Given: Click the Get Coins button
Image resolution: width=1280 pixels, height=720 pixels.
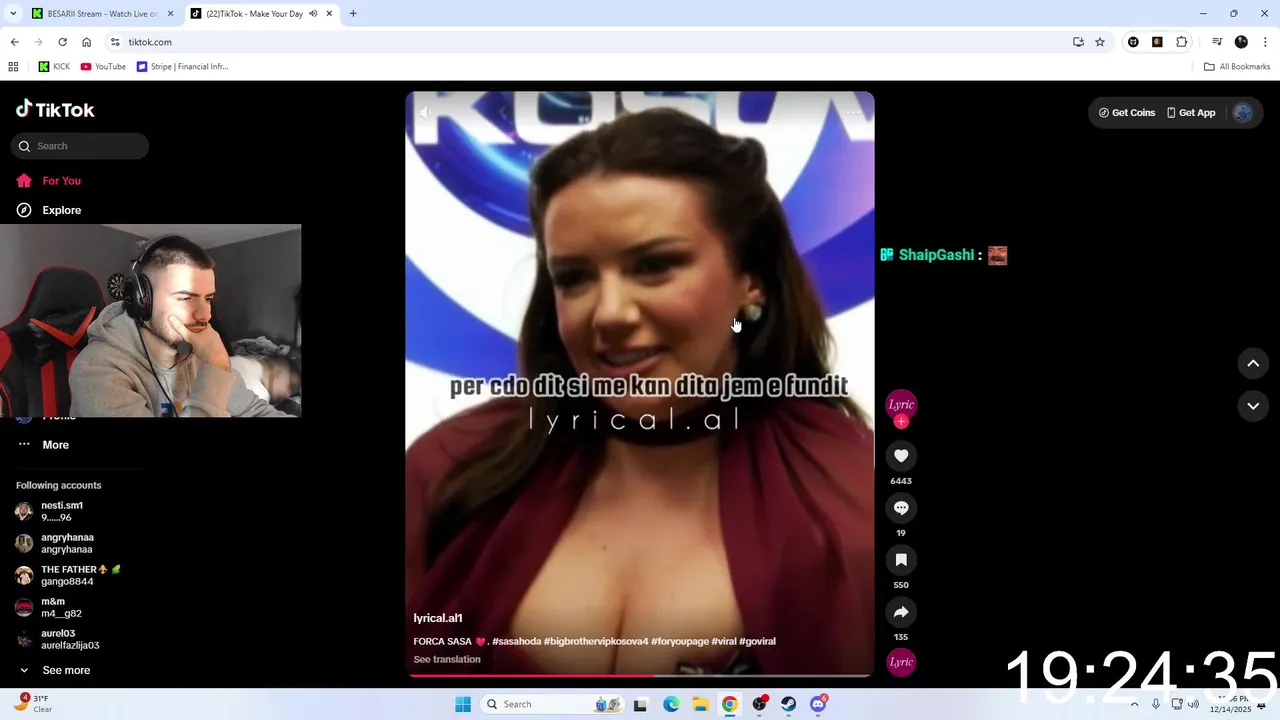Looking at the screenshot, I should click(x=1127, y=113).
